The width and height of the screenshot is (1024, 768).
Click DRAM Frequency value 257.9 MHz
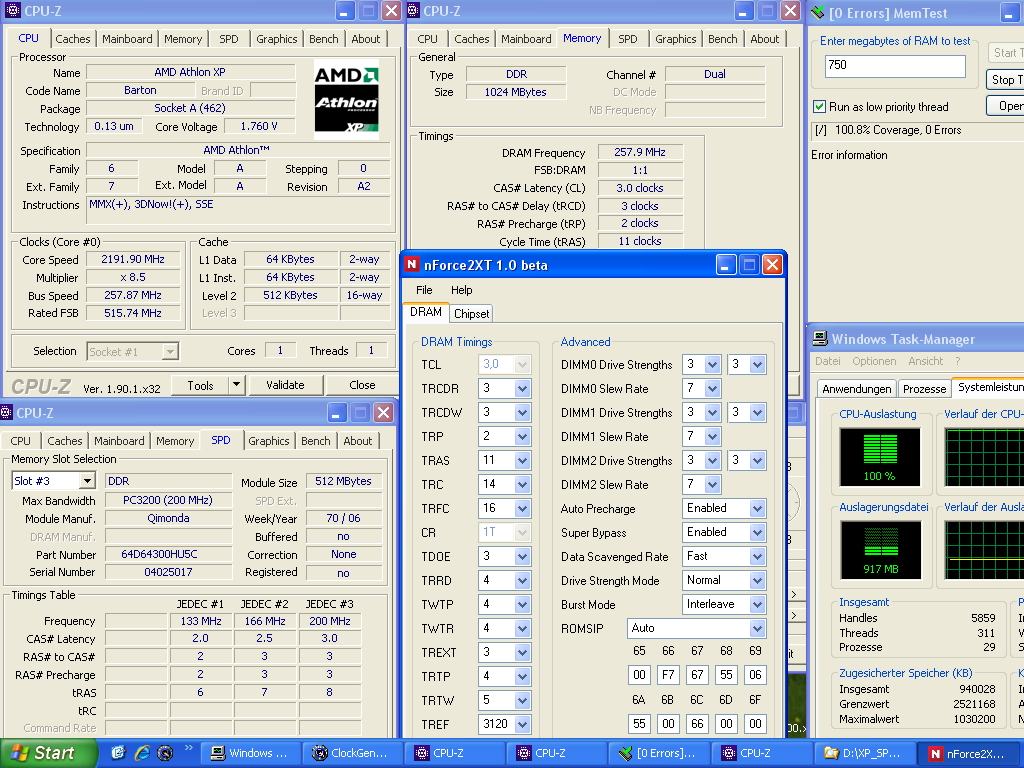pyautogui.click(x=639, y=152)
